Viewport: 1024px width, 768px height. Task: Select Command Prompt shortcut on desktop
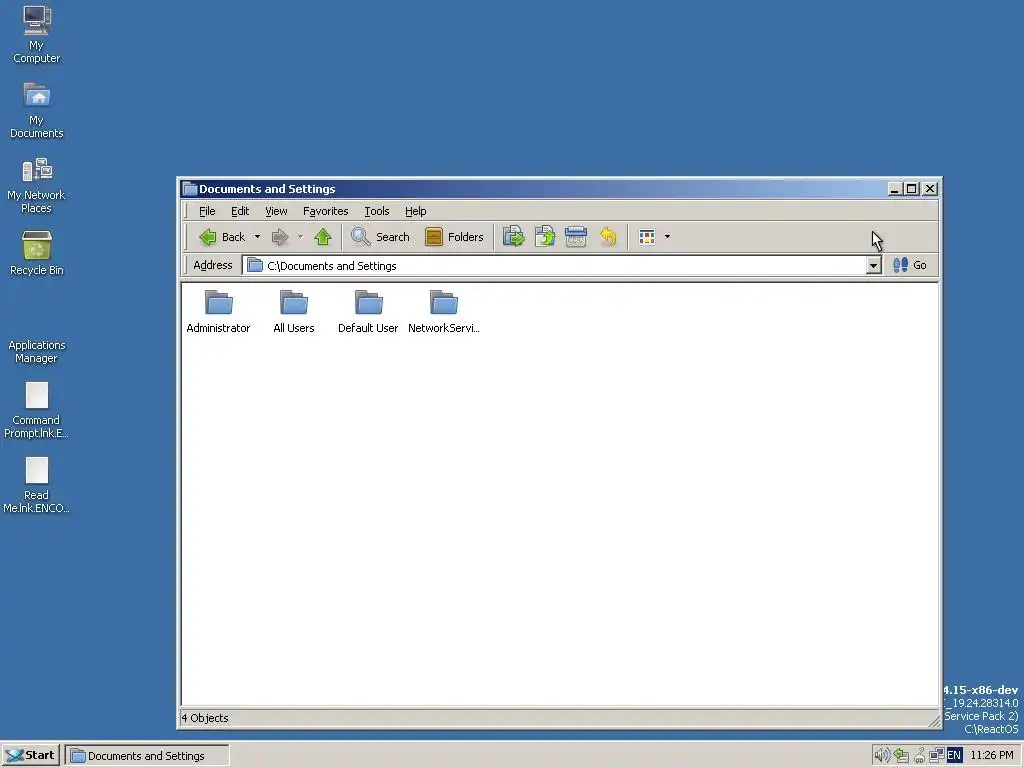[x=37, y=410]
